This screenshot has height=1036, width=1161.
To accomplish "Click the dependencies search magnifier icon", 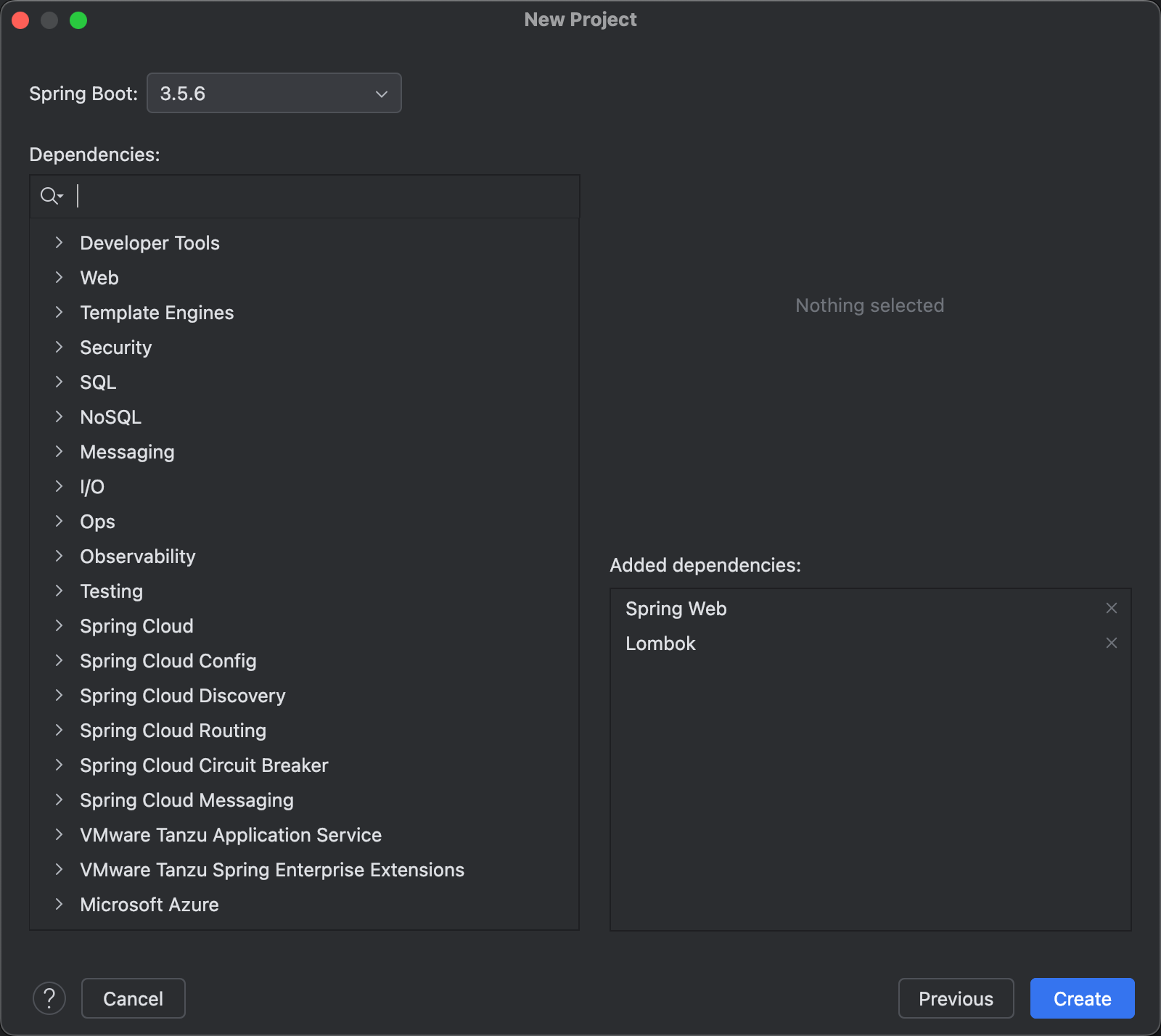I will 52,196.
